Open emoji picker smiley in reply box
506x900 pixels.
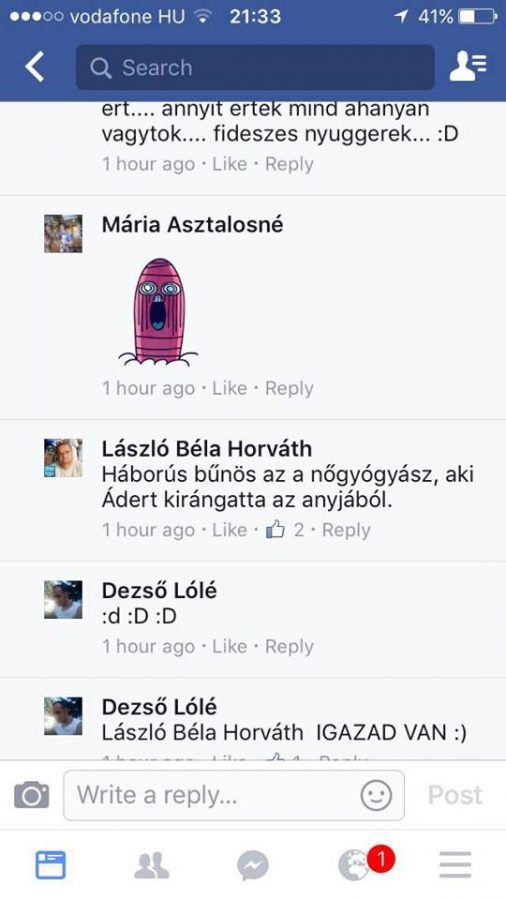376,796
